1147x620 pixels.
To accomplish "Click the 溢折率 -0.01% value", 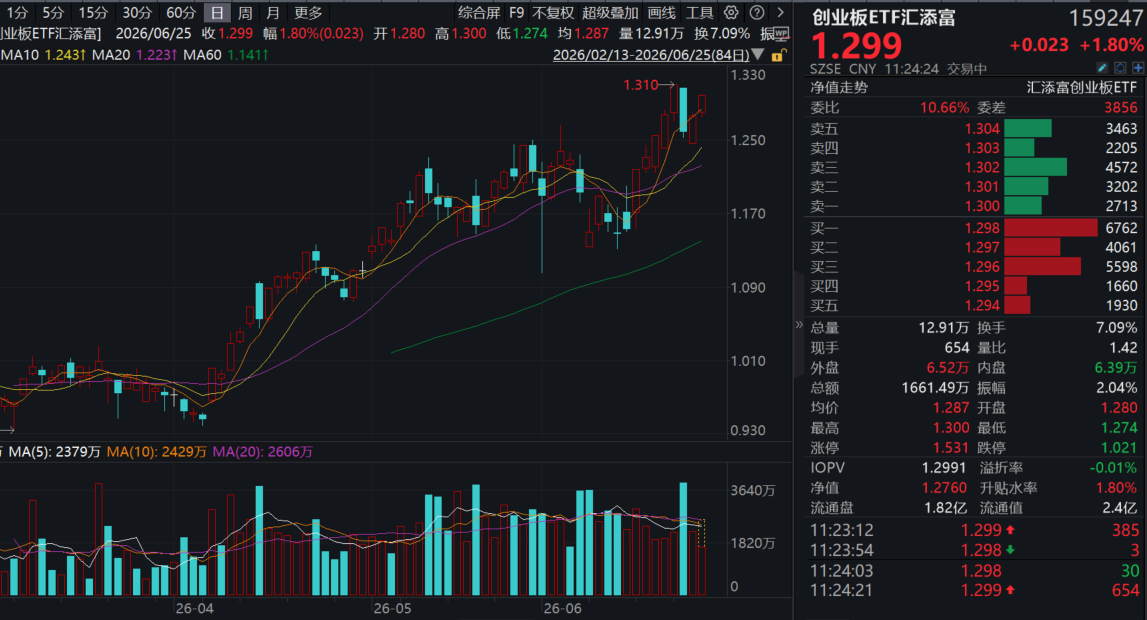I will pos(1113,468).
